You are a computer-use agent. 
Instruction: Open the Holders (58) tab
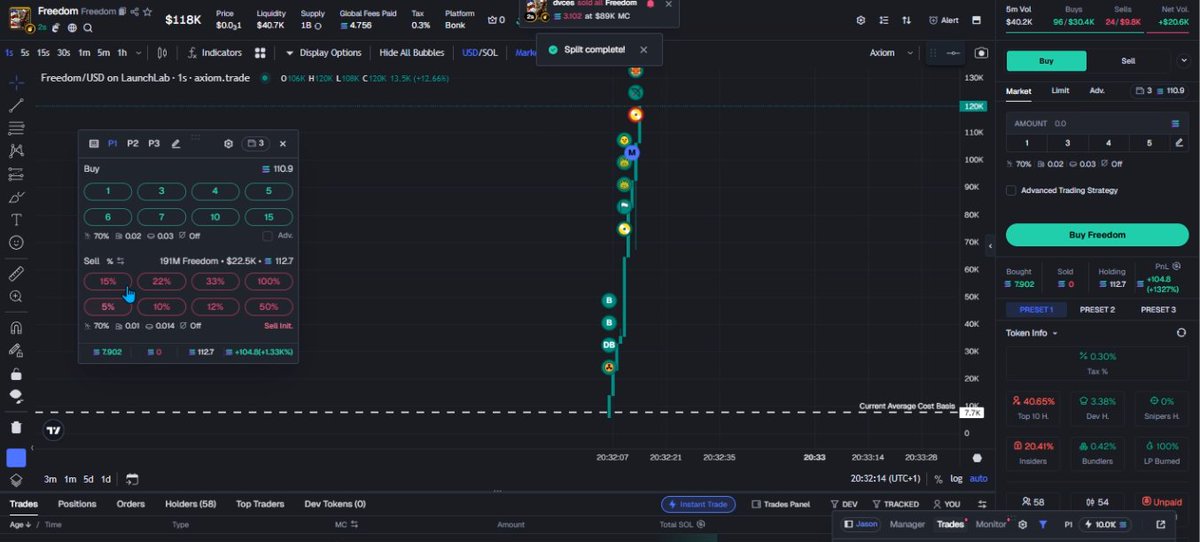(190, 504)
